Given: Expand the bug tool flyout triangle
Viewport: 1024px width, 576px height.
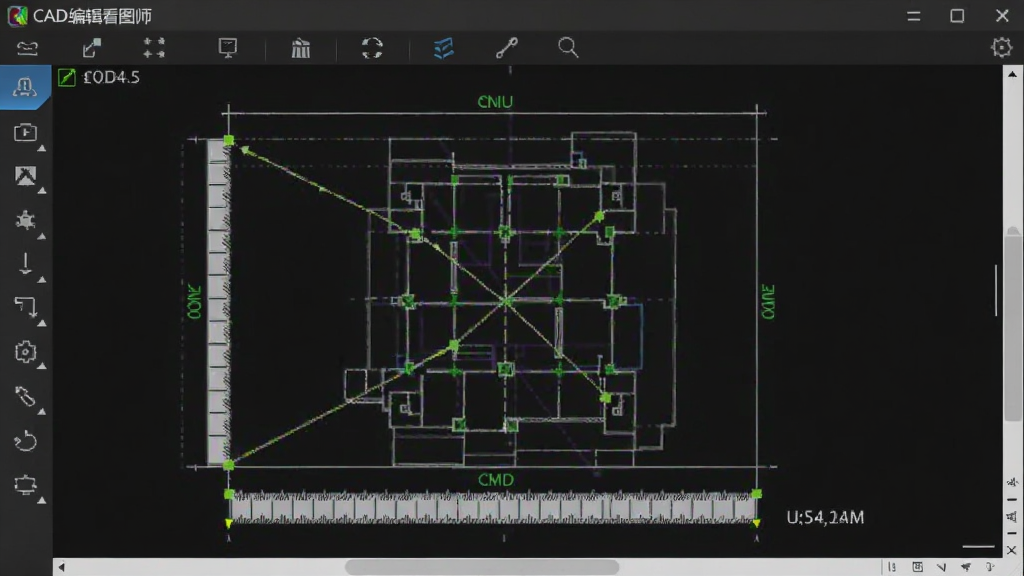Looking at the screenshot, I should (42, 236).
